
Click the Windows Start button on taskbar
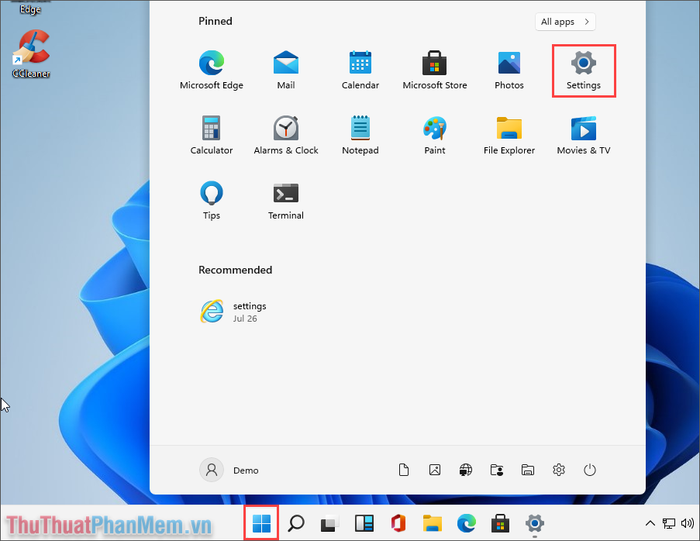262,523
